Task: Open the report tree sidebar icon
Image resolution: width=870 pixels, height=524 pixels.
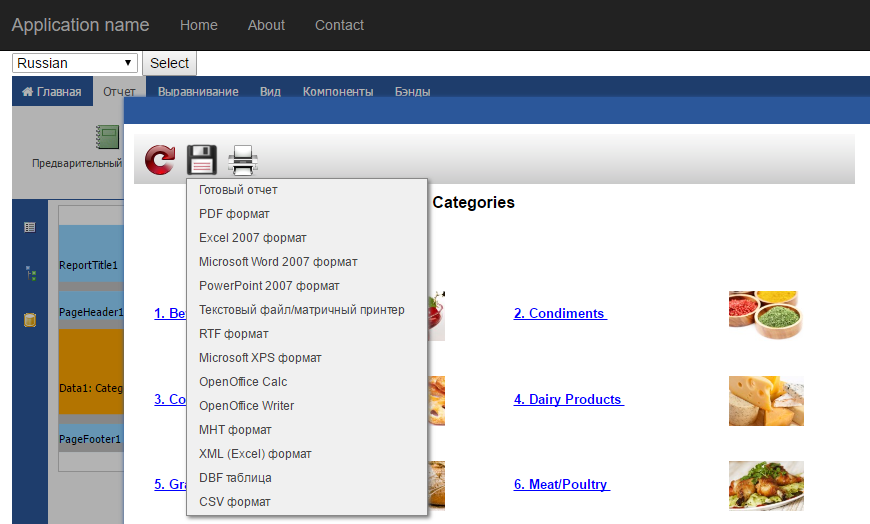Action: pyautogui.click(x=31, y=273)
